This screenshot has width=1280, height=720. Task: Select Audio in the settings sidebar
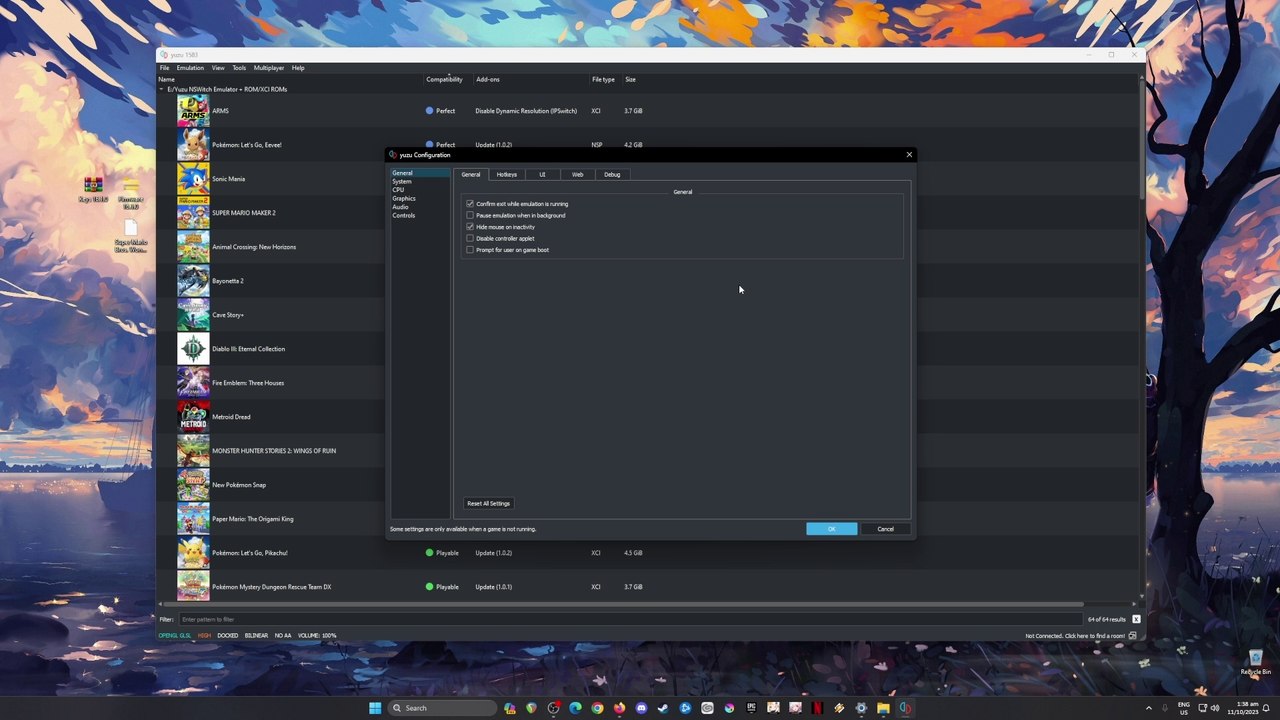point(400,207)
